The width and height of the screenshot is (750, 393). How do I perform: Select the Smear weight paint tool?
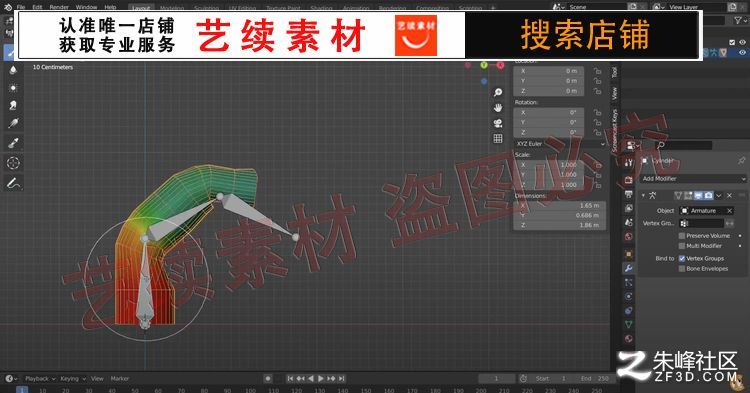13,106
